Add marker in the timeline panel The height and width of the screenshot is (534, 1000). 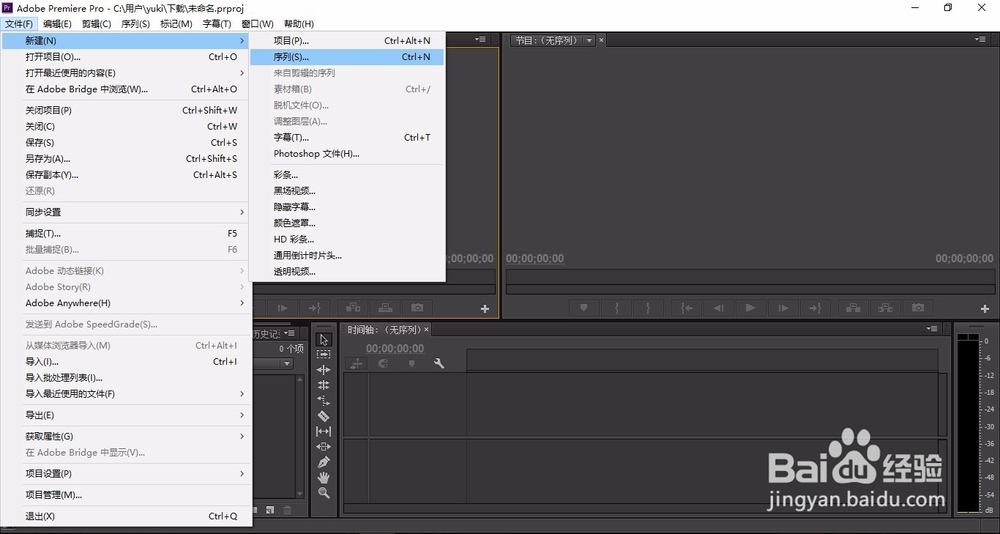click(411, 363)
